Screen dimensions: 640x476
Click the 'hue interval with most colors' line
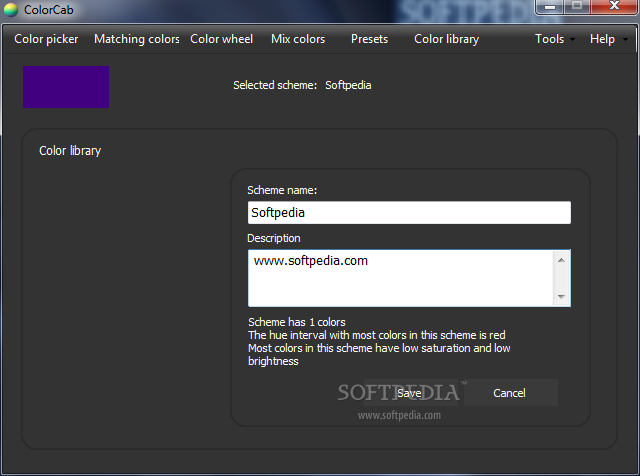tap(377, 335)
